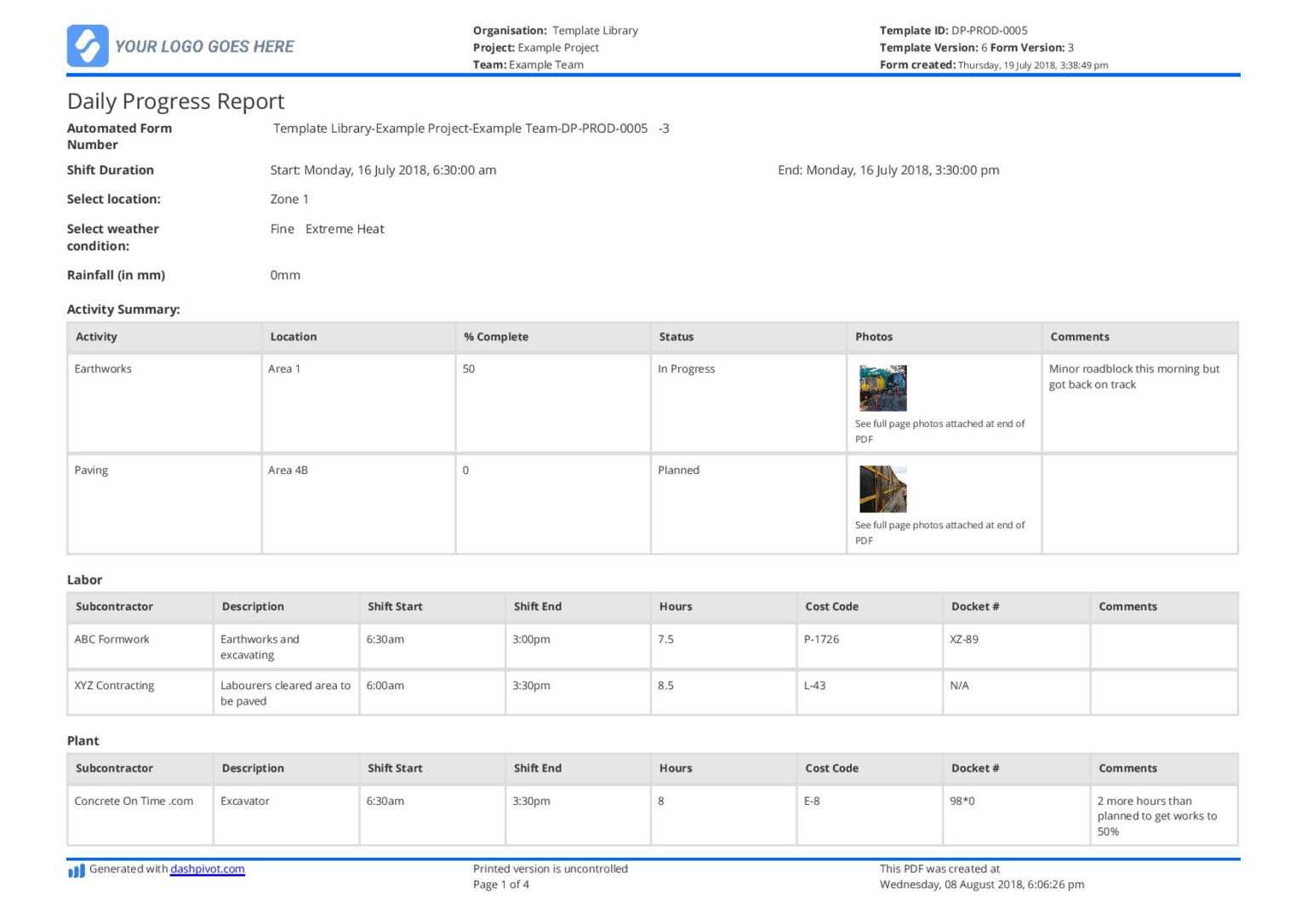
Task: Click the 50 percent complete value for Earthworks
Action: click(x=466, y=368)
